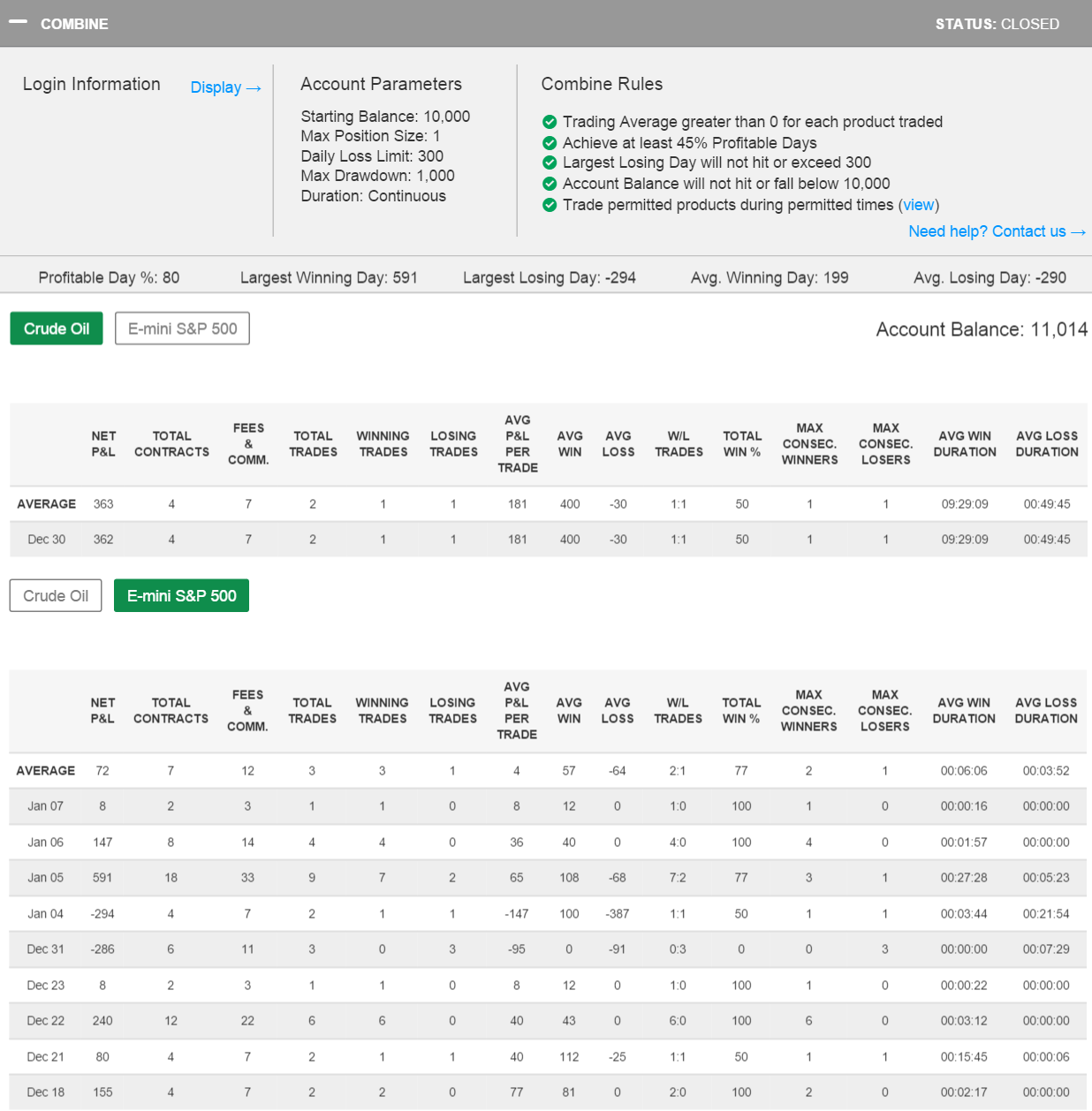The image size is (1092, 1111).
Task: Select the Dec 30 row in Crude Oil table
Action: click(x=46, y=540)
